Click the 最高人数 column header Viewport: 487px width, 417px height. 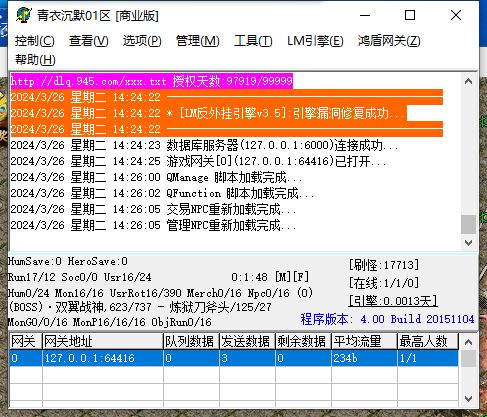pyautogui.click(x=428, y=341)
